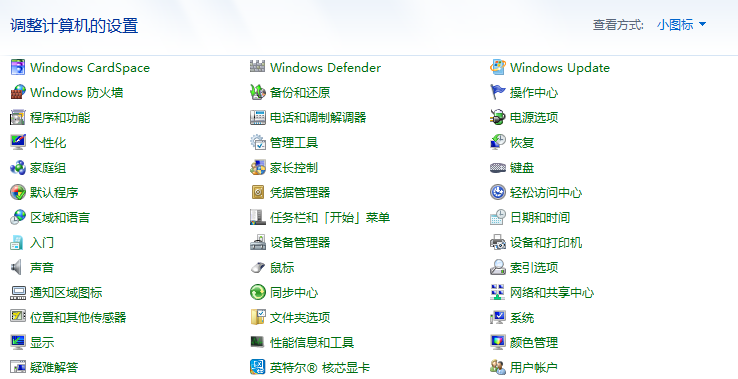Image resolution: width=738 pixels, height=379 pixels.
Task: Click the 家长控制 icon
Action: click(257, 167)
